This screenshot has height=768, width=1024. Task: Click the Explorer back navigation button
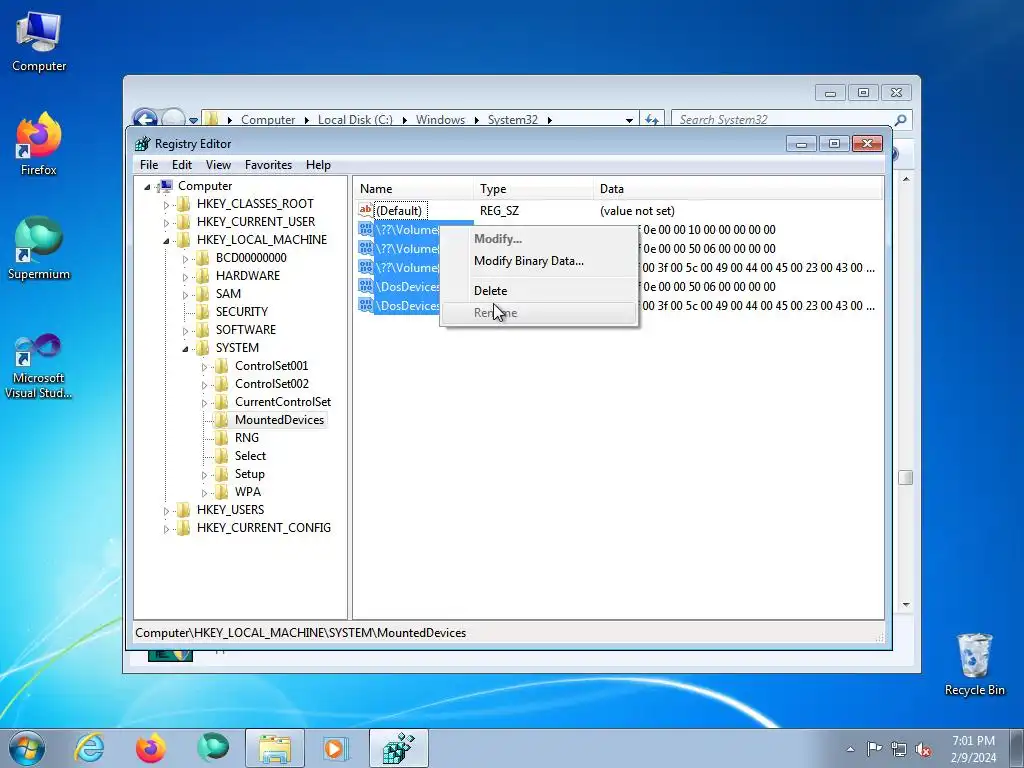tap(144, 119)
